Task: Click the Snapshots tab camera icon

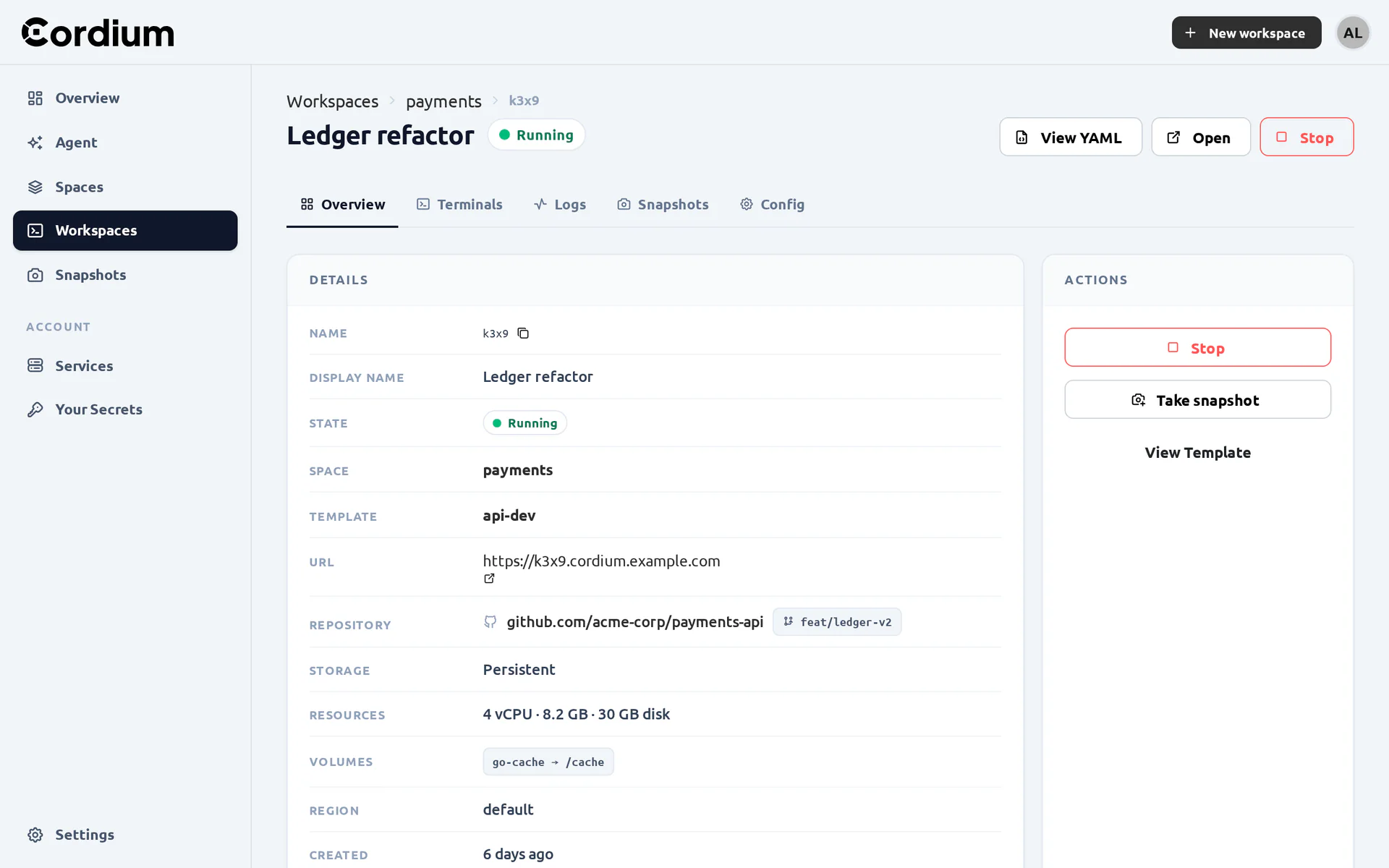Action: pos(624,205)
